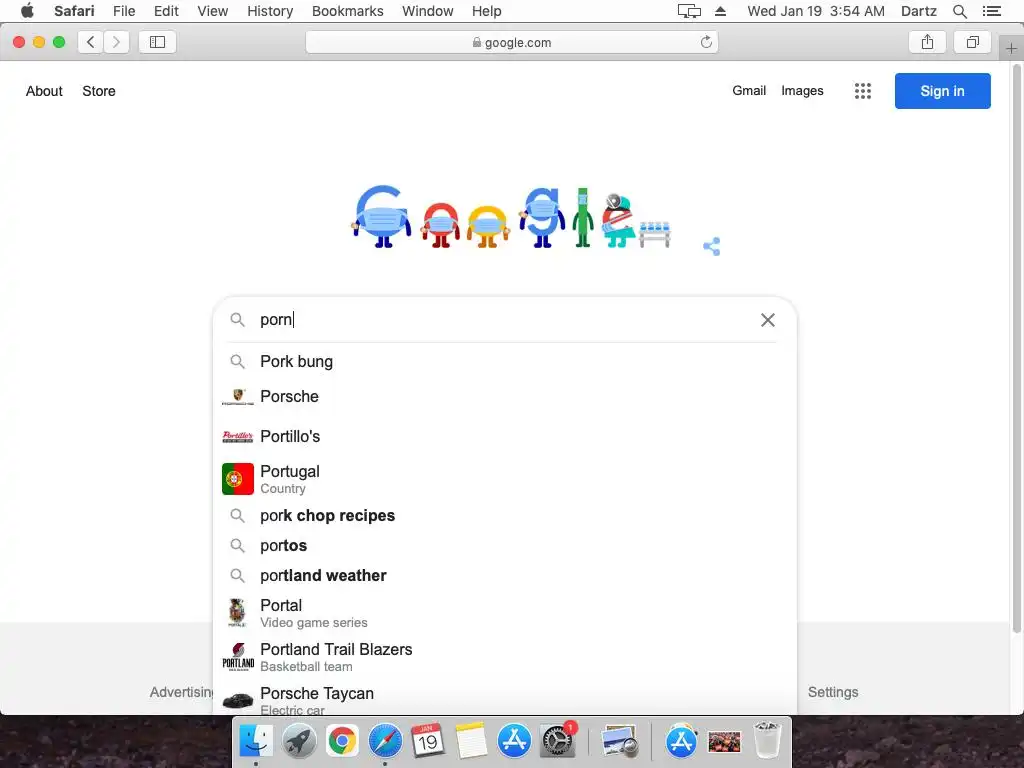Click the Safari forward arrow button
The image size is (1024, 768).
116,42
